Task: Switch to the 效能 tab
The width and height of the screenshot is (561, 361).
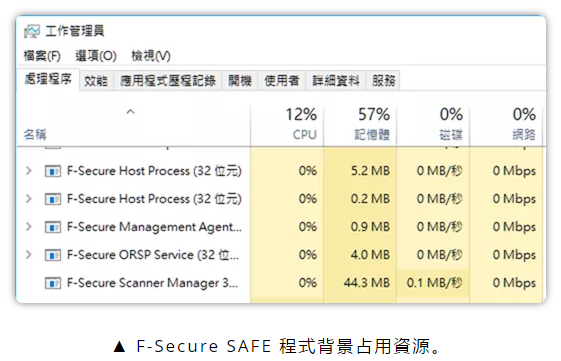Action: (96, 81)
